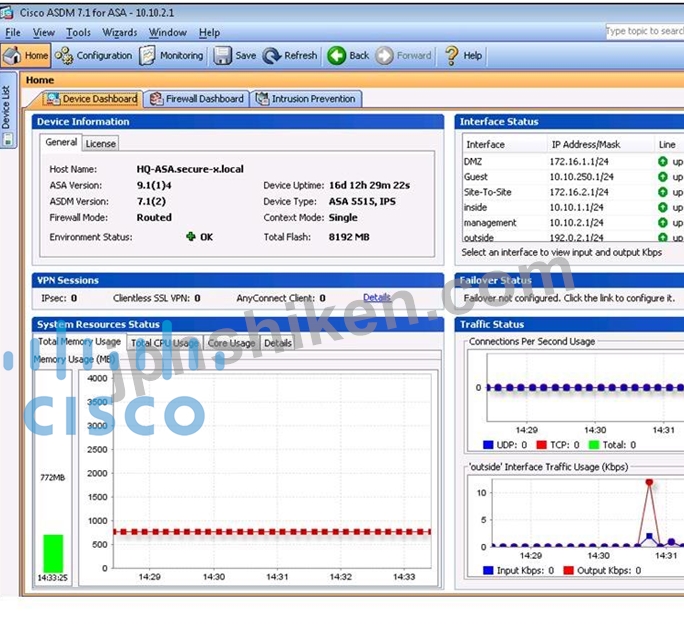Open VPN Sessions Details link
Screen dimensions: 684x641
[377, 298]
